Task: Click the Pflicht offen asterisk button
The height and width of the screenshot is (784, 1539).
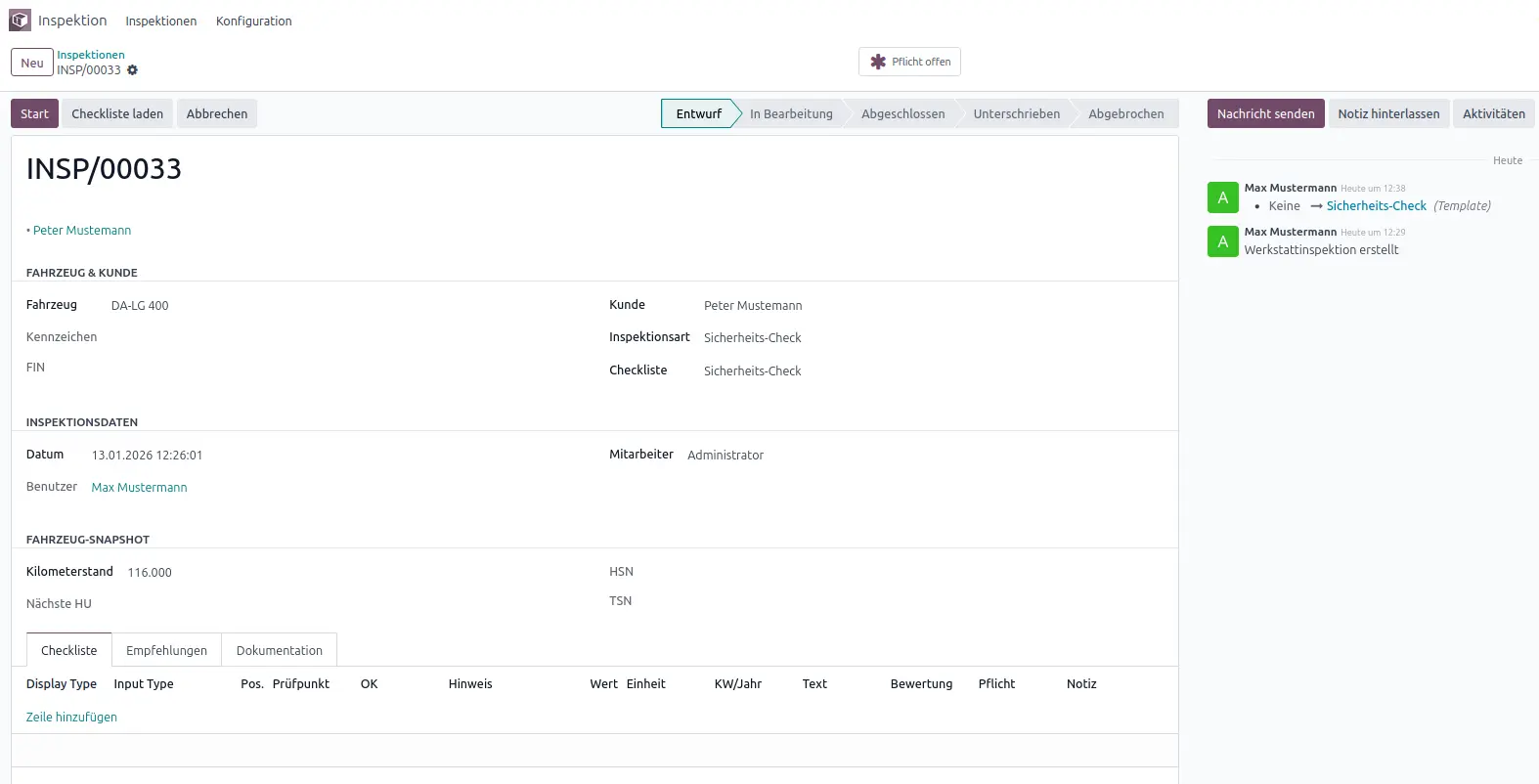Action: (x=909, y=62)
